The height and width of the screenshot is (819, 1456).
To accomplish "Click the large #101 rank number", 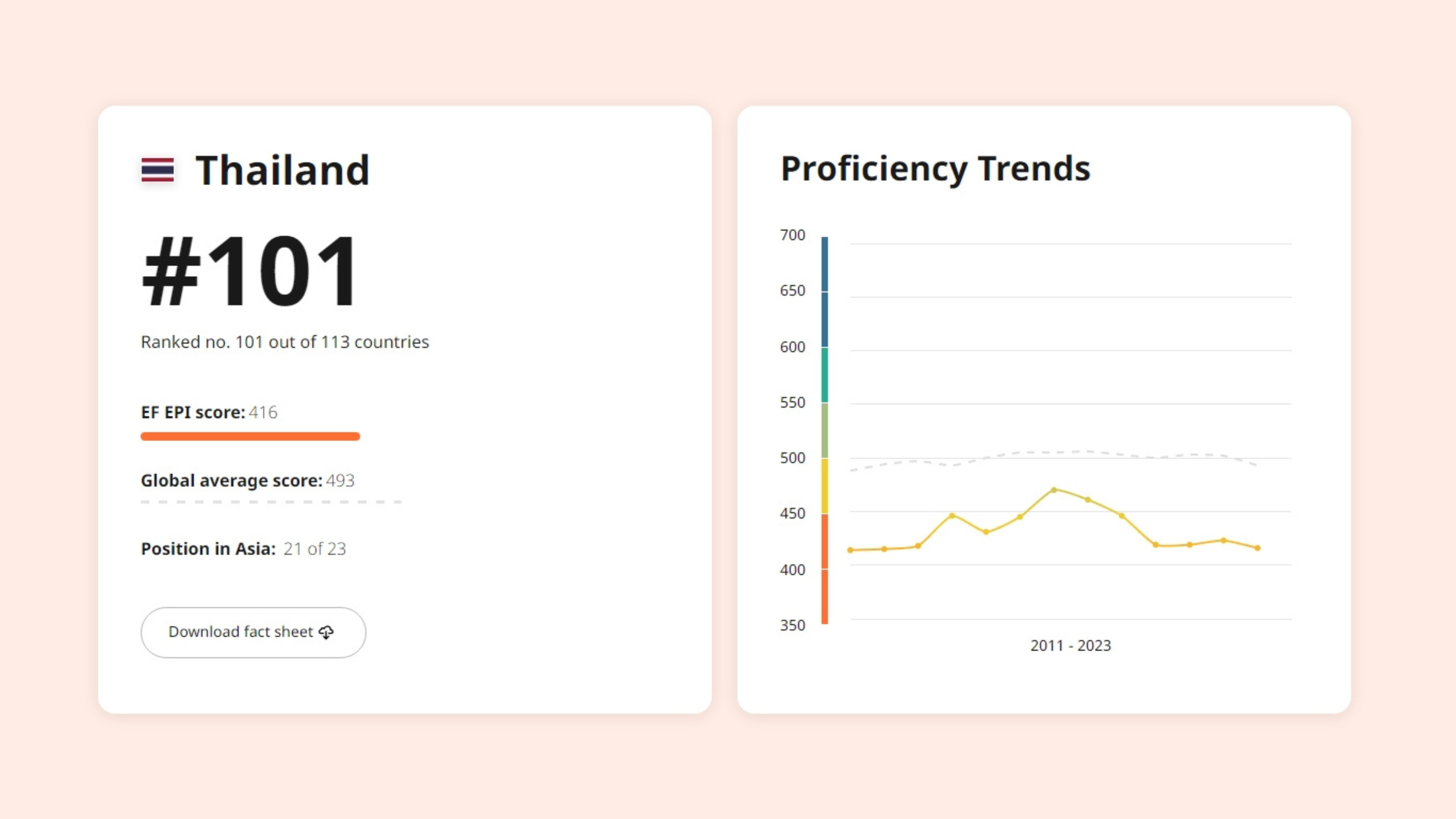I will tap(249, 271).
